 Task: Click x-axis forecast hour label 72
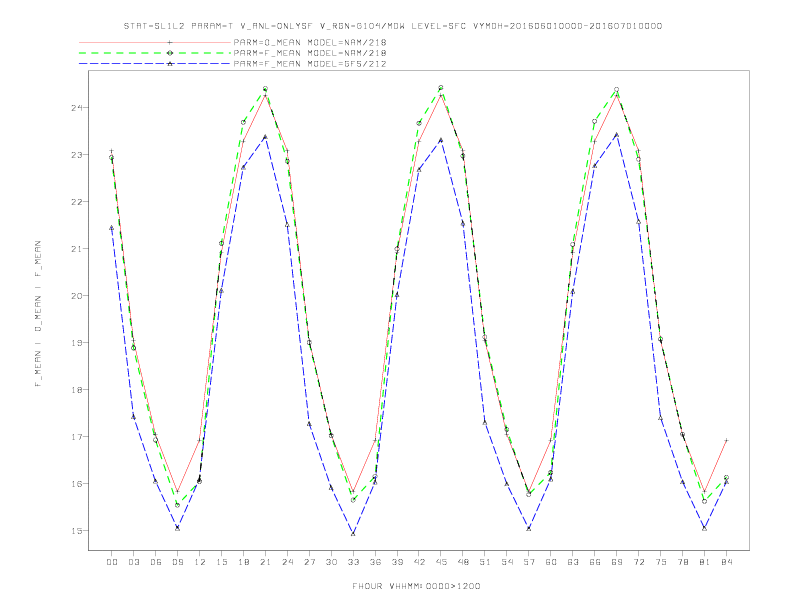pos(639,562)
